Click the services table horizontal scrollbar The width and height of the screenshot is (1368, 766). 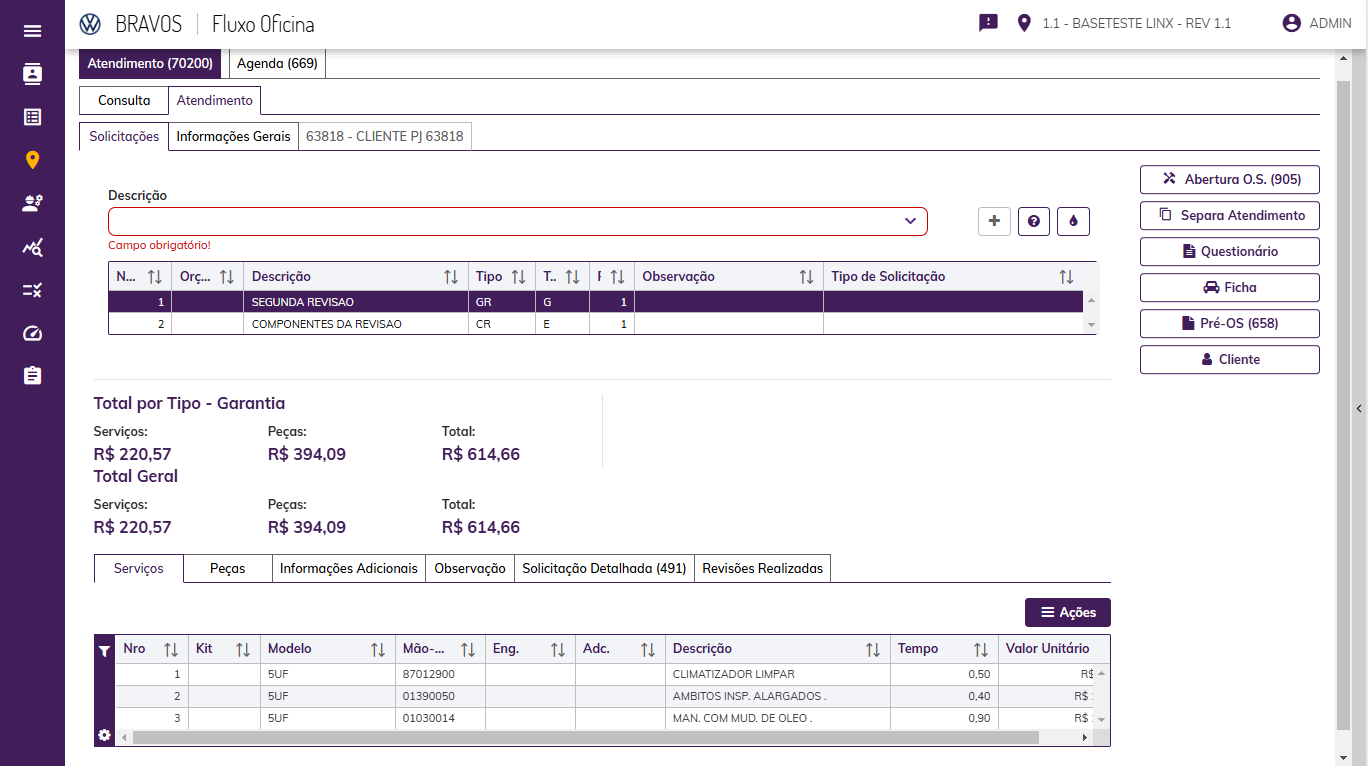coord(585,737)
